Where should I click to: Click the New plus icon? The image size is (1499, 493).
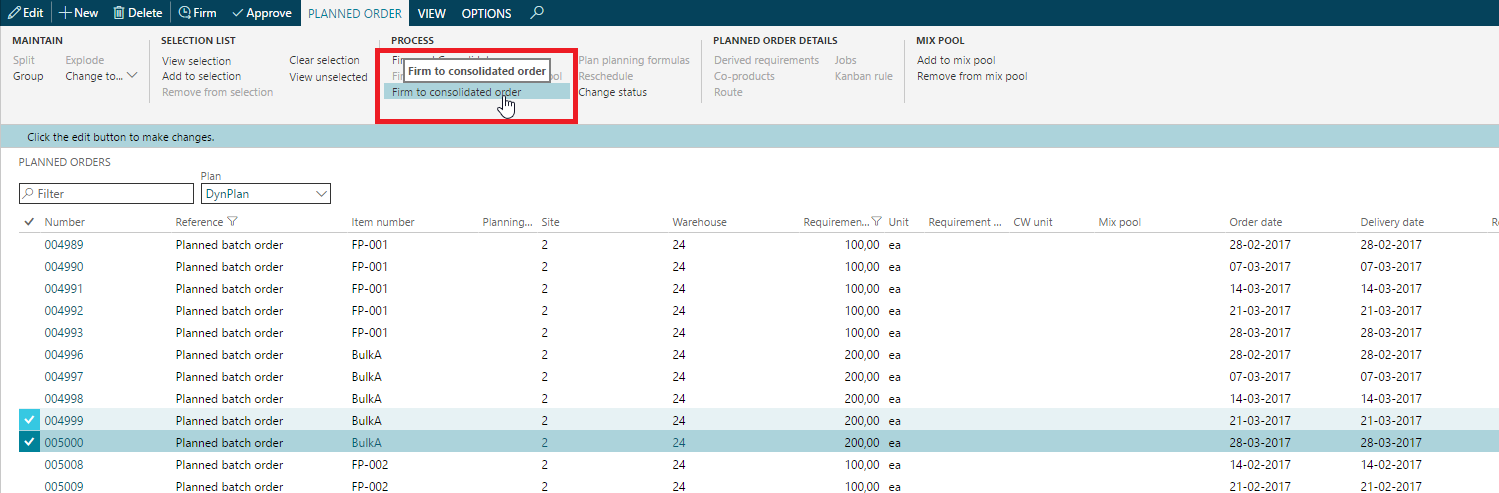point(65,13)
